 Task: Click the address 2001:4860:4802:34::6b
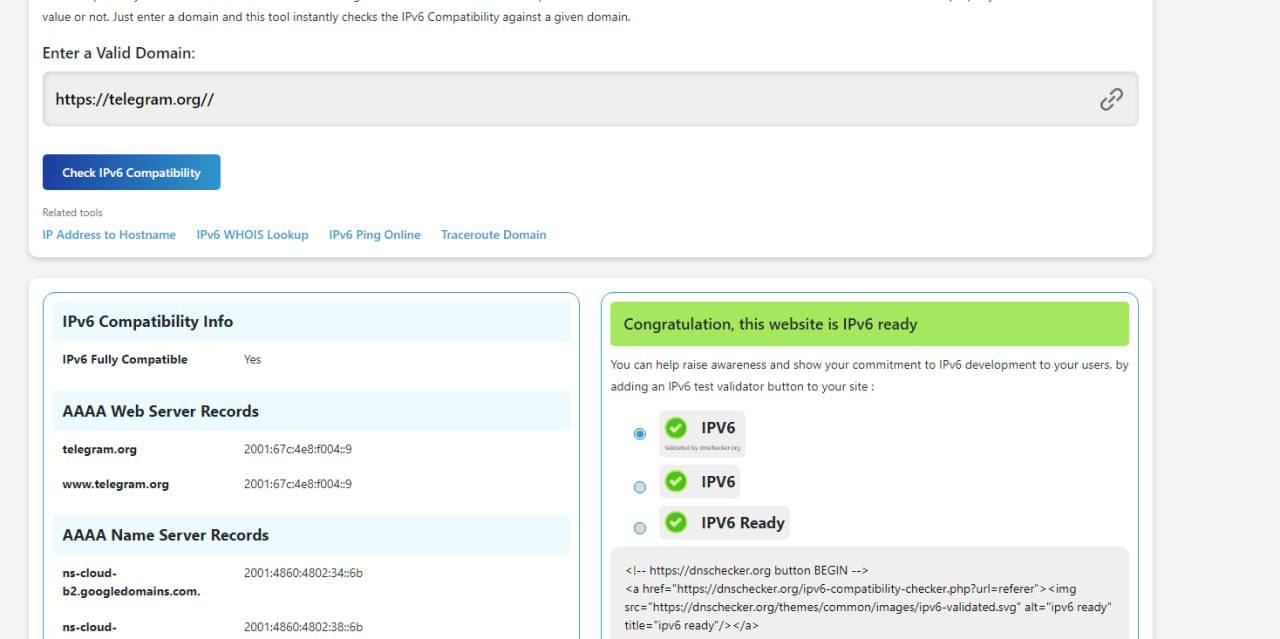[303, 573]
